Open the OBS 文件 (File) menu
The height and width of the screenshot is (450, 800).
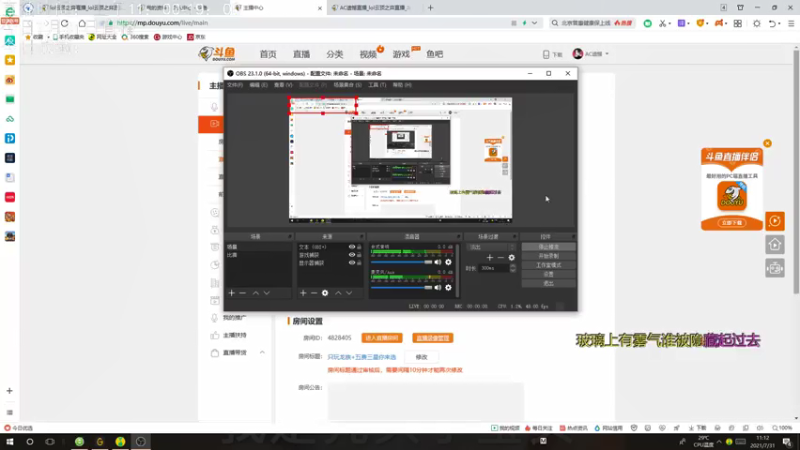click(x=235, y=85)
